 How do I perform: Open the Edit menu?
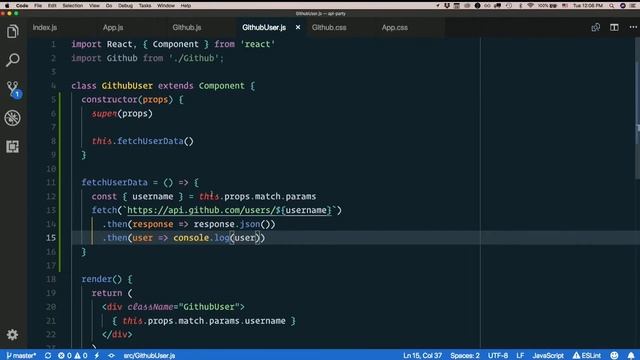[52, 6]
